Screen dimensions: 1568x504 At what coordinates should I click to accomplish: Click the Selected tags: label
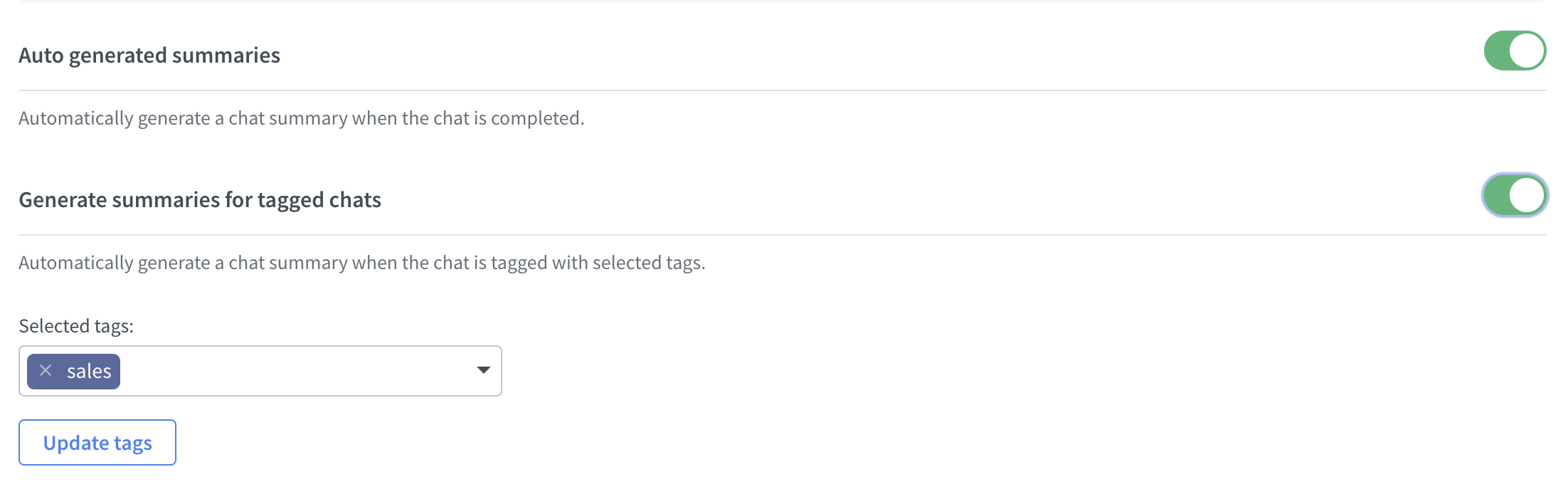(x=76, y=326)
